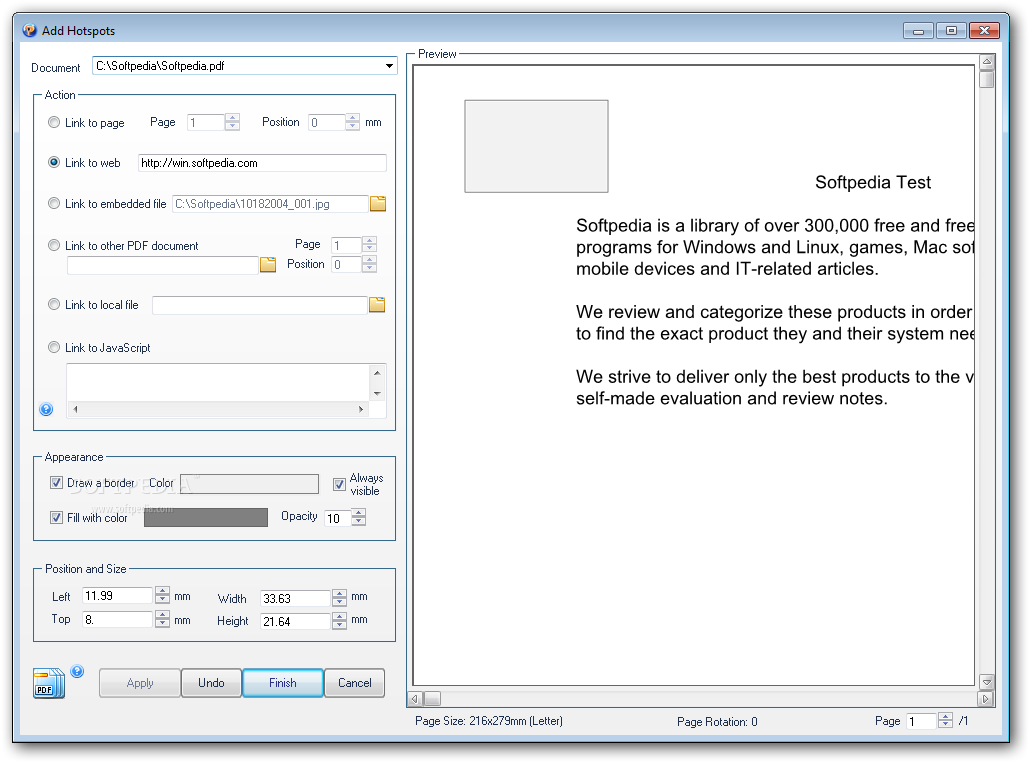
Task: Select Link to JavaScript radio button
Action: tap(54, 347)
